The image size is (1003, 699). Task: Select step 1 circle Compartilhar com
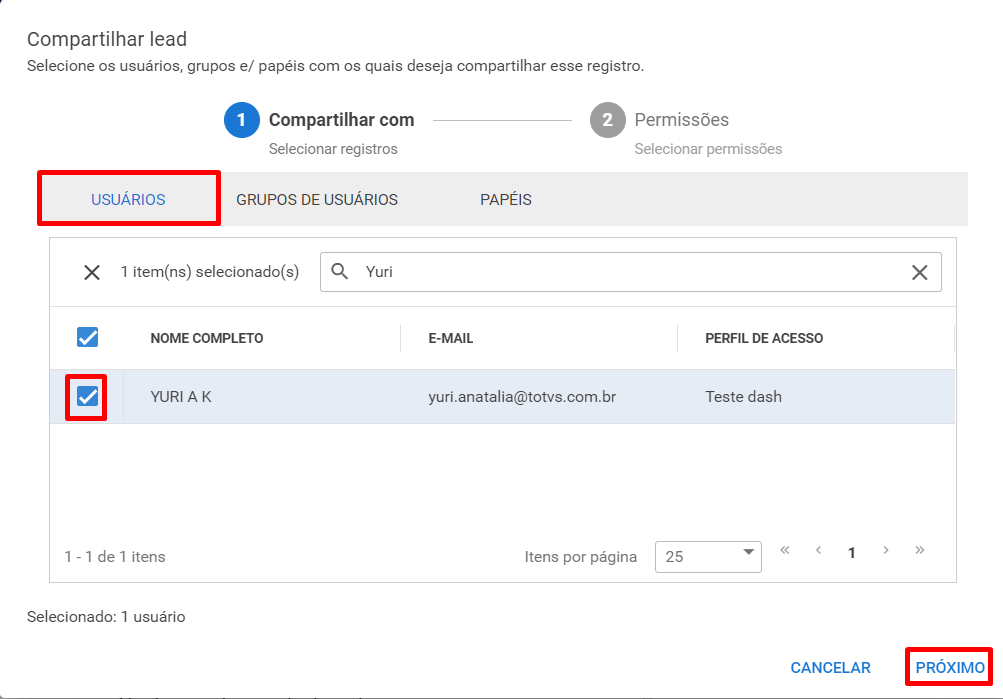(241, 120)
